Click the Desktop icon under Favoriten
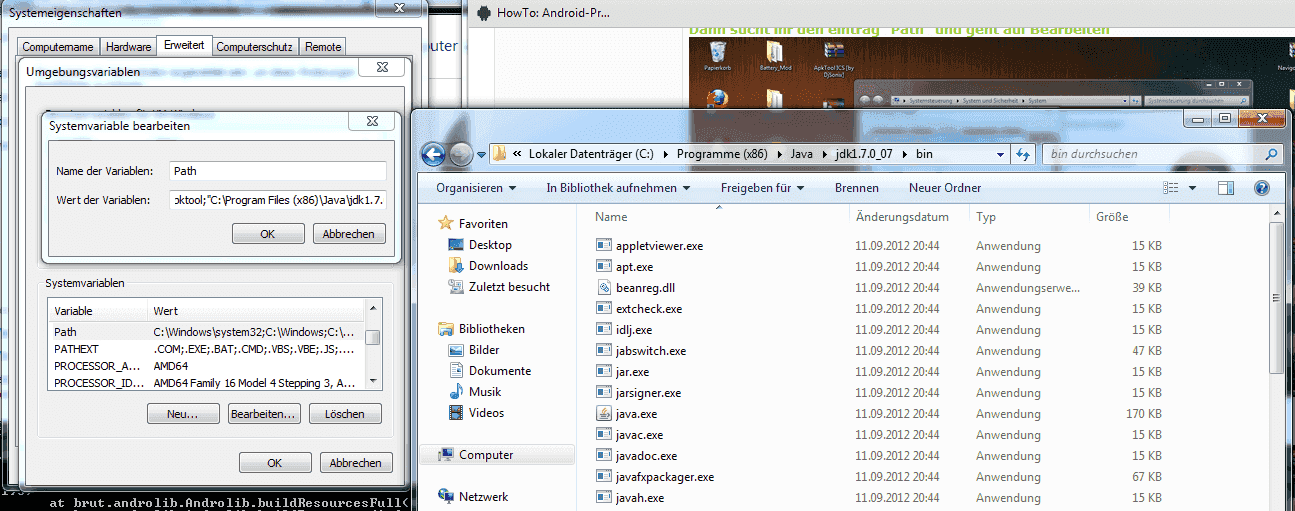The height and width of the screenshot is (511, 1295). click(456, 245)
